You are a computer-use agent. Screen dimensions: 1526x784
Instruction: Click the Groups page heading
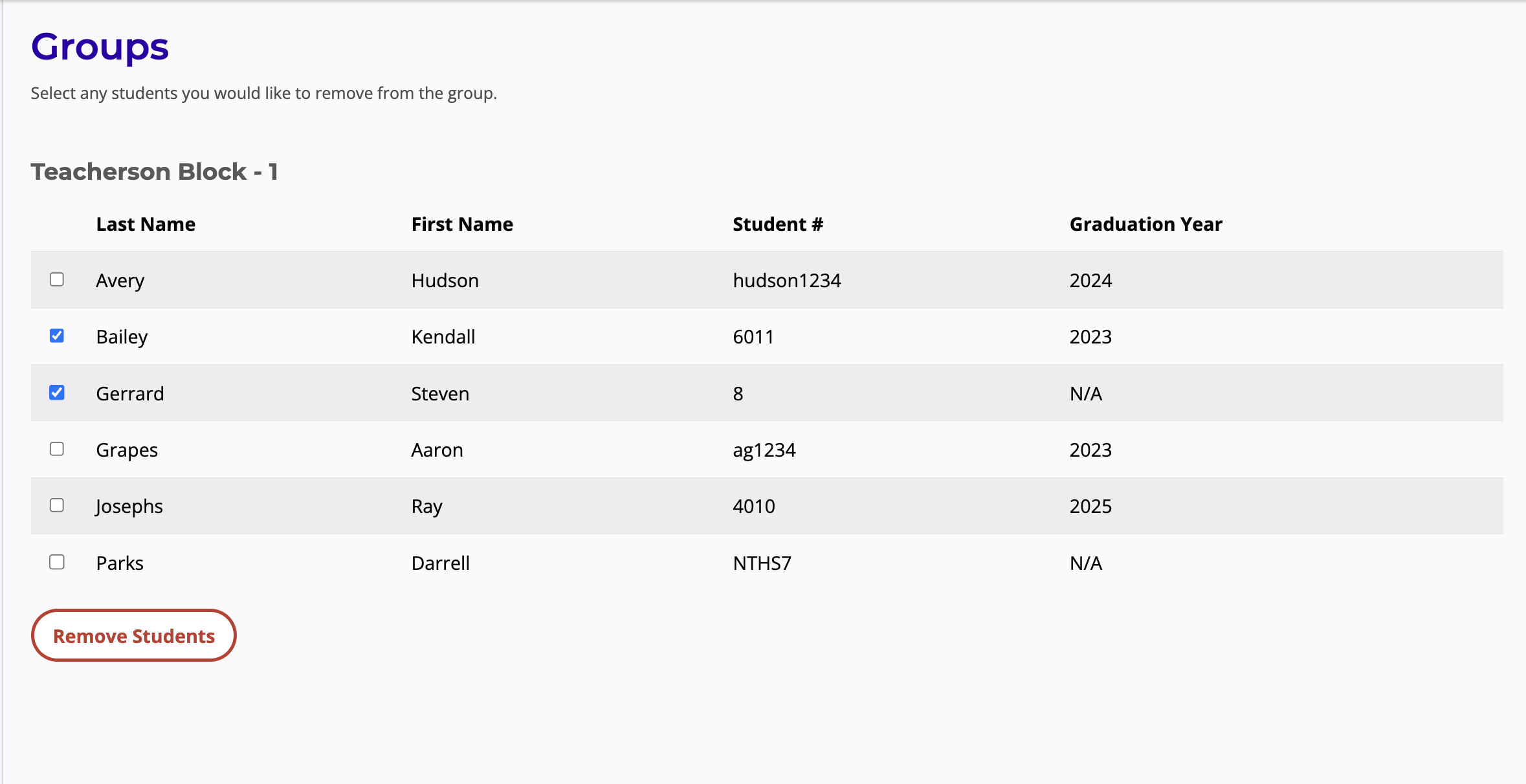pyautogui.click(x=100, y=47)
